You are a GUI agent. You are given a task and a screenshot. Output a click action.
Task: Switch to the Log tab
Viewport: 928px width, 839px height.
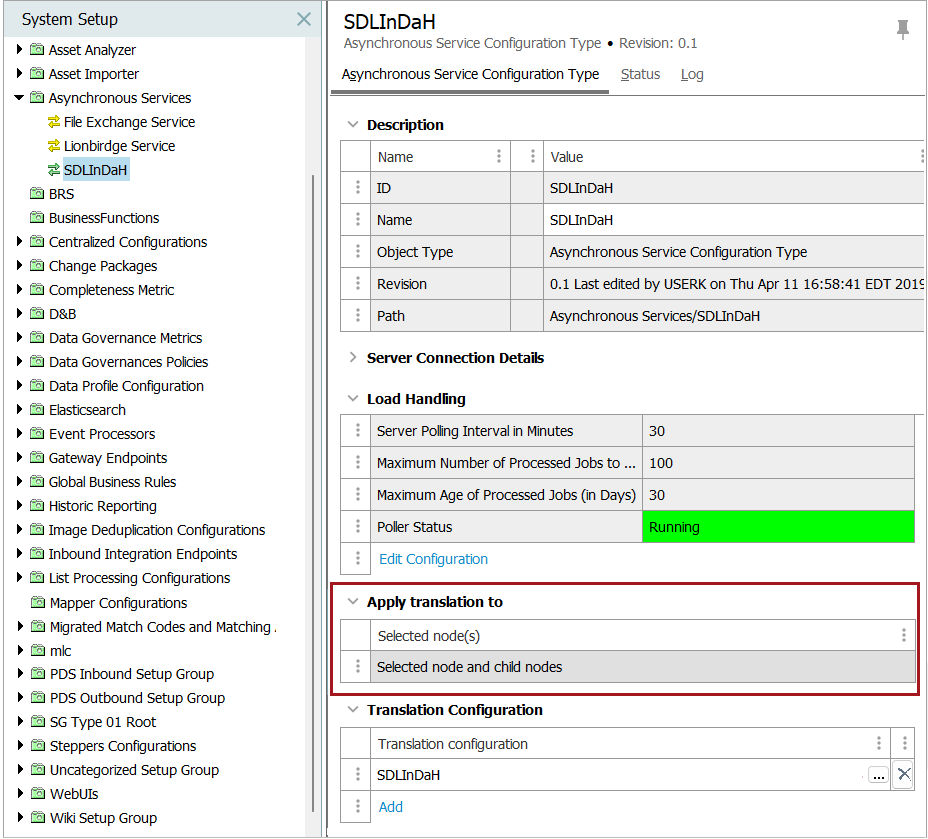(692, 74)
